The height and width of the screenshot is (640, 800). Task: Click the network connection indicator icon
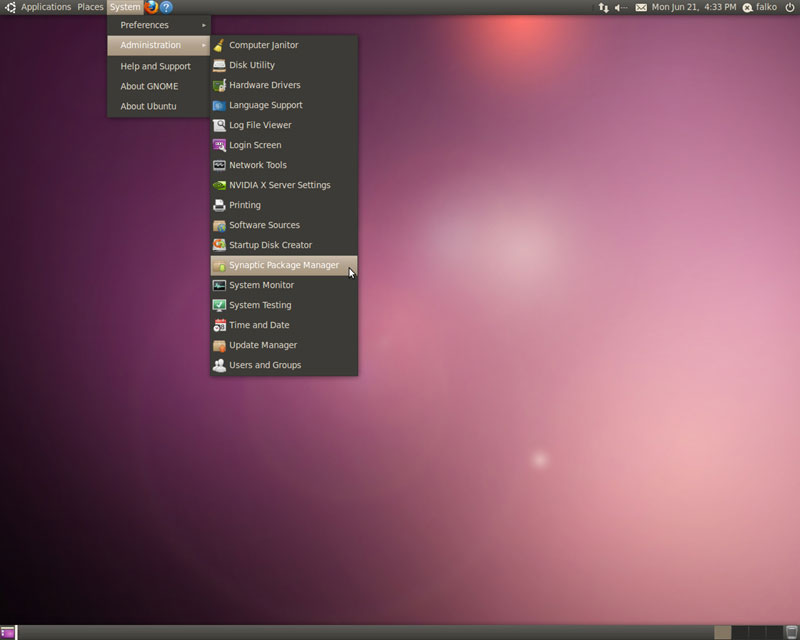604,7
